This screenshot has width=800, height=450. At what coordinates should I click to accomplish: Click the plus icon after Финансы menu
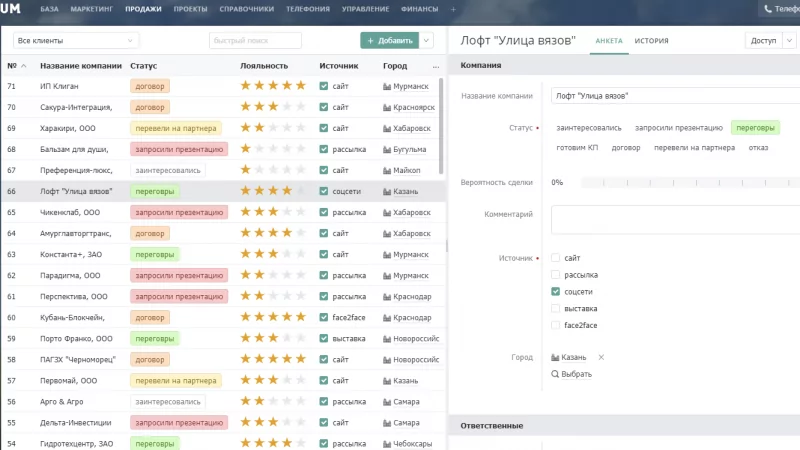[452, 9]
